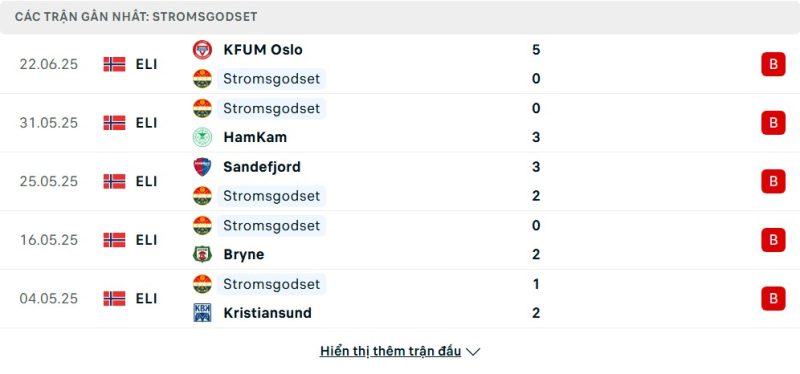
Task: Click the red B badge for the Kristiansund match
Action: tap(773, 298)
